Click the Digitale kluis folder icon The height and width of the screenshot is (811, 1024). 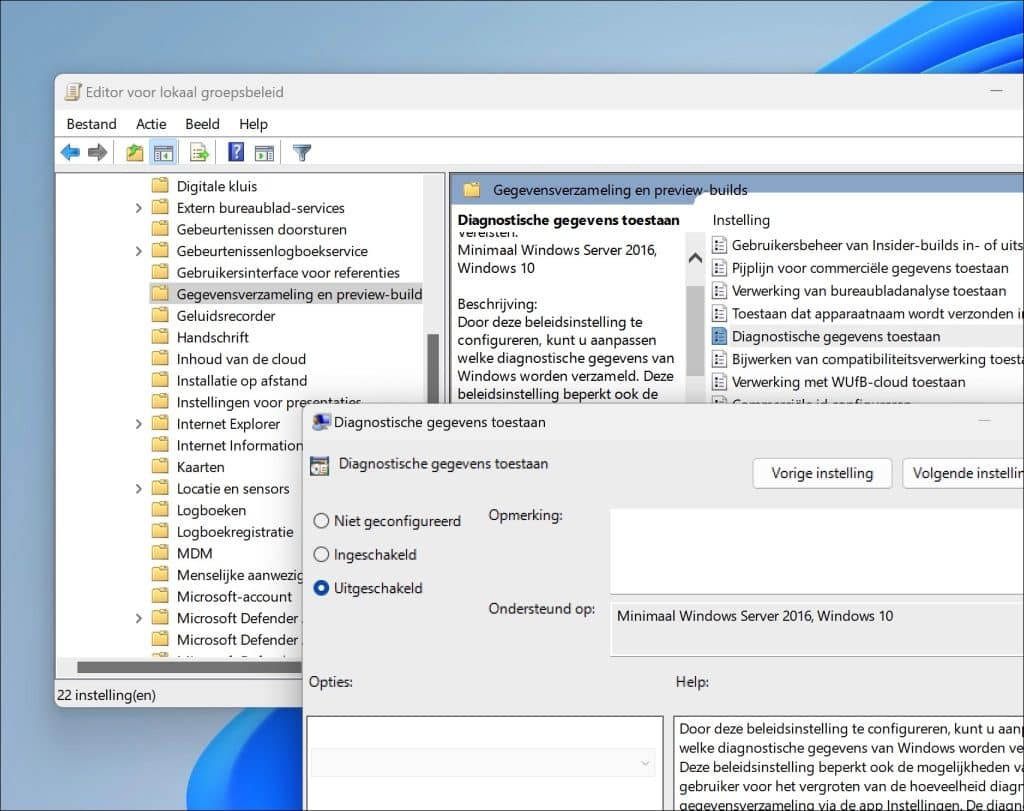click(160, 185)
